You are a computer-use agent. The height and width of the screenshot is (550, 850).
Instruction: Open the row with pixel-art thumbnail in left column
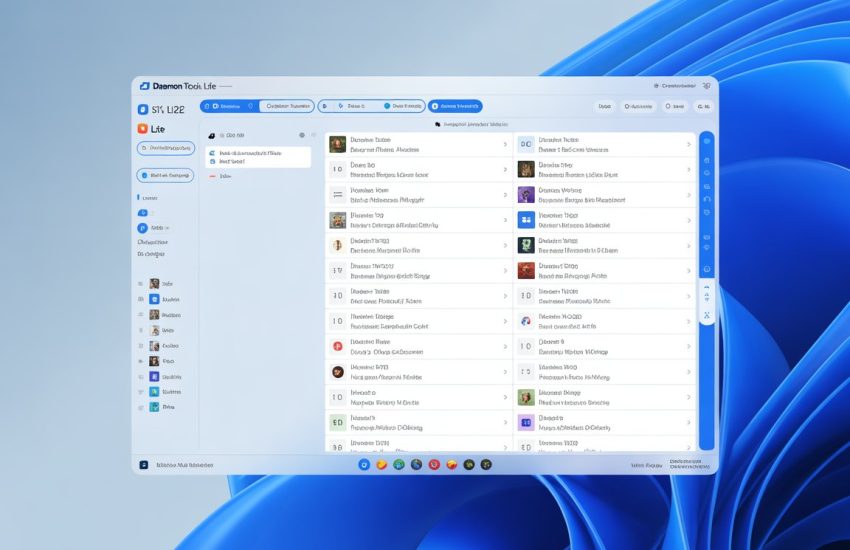coord(418,220)
